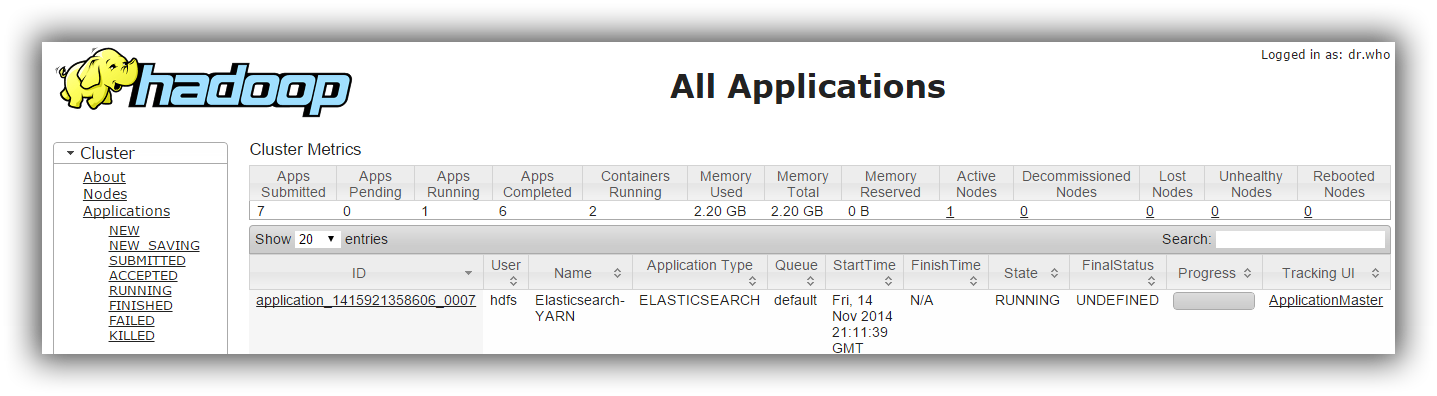The image size is (1437, 396).
Task: Focus the Search input field
Action: point(1300,240)
